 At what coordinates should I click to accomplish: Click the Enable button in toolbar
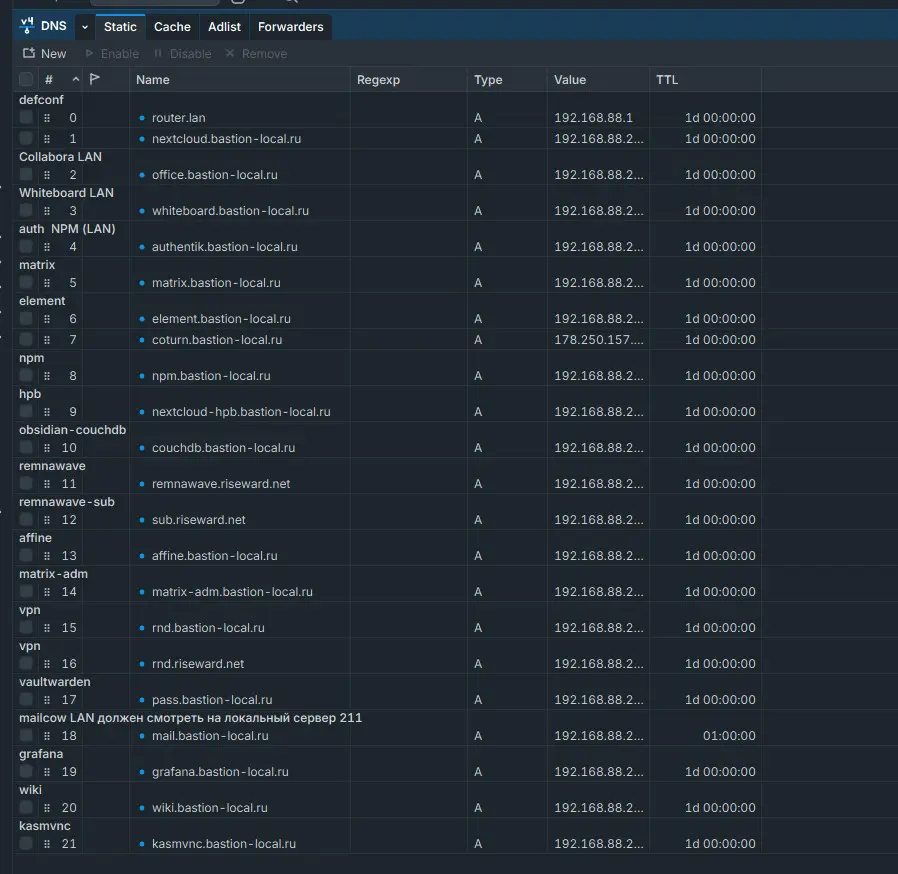[x=112, y=54]
